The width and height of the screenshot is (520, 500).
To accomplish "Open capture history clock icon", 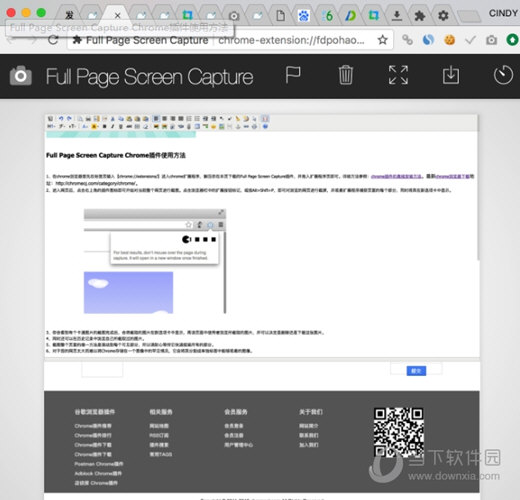I will point(503,75).
